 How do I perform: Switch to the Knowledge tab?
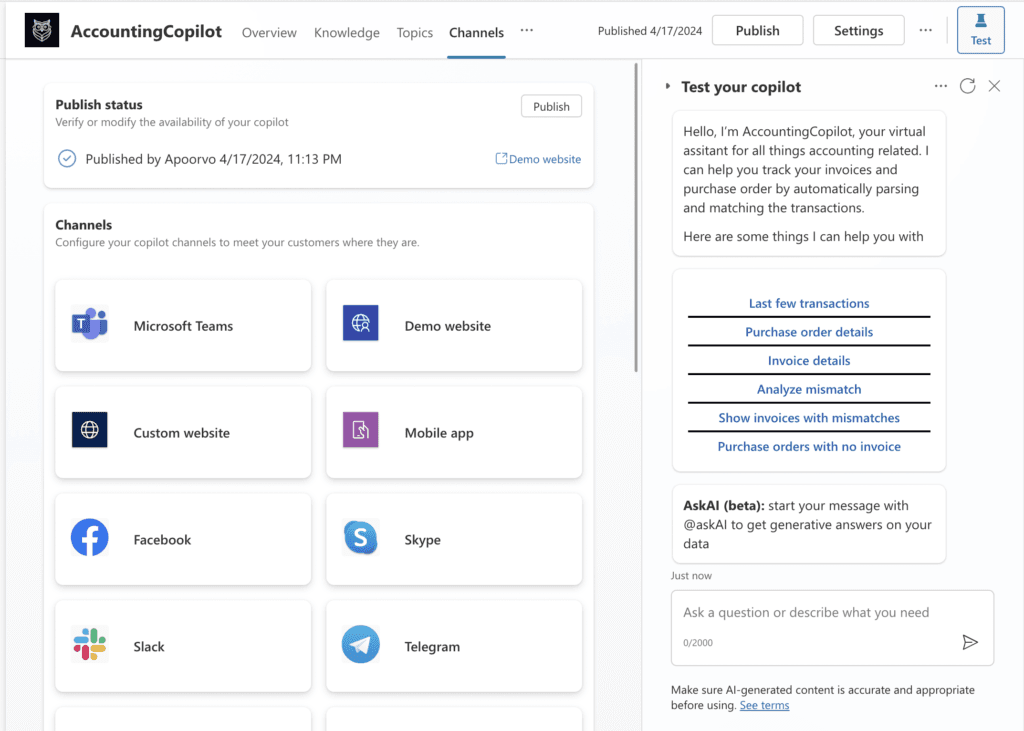[x=346, y=32]
